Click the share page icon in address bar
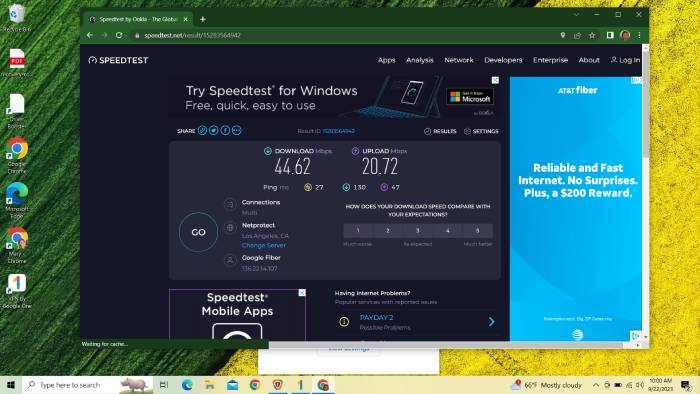The image size is (700, 394). click(x=577, y=35)
